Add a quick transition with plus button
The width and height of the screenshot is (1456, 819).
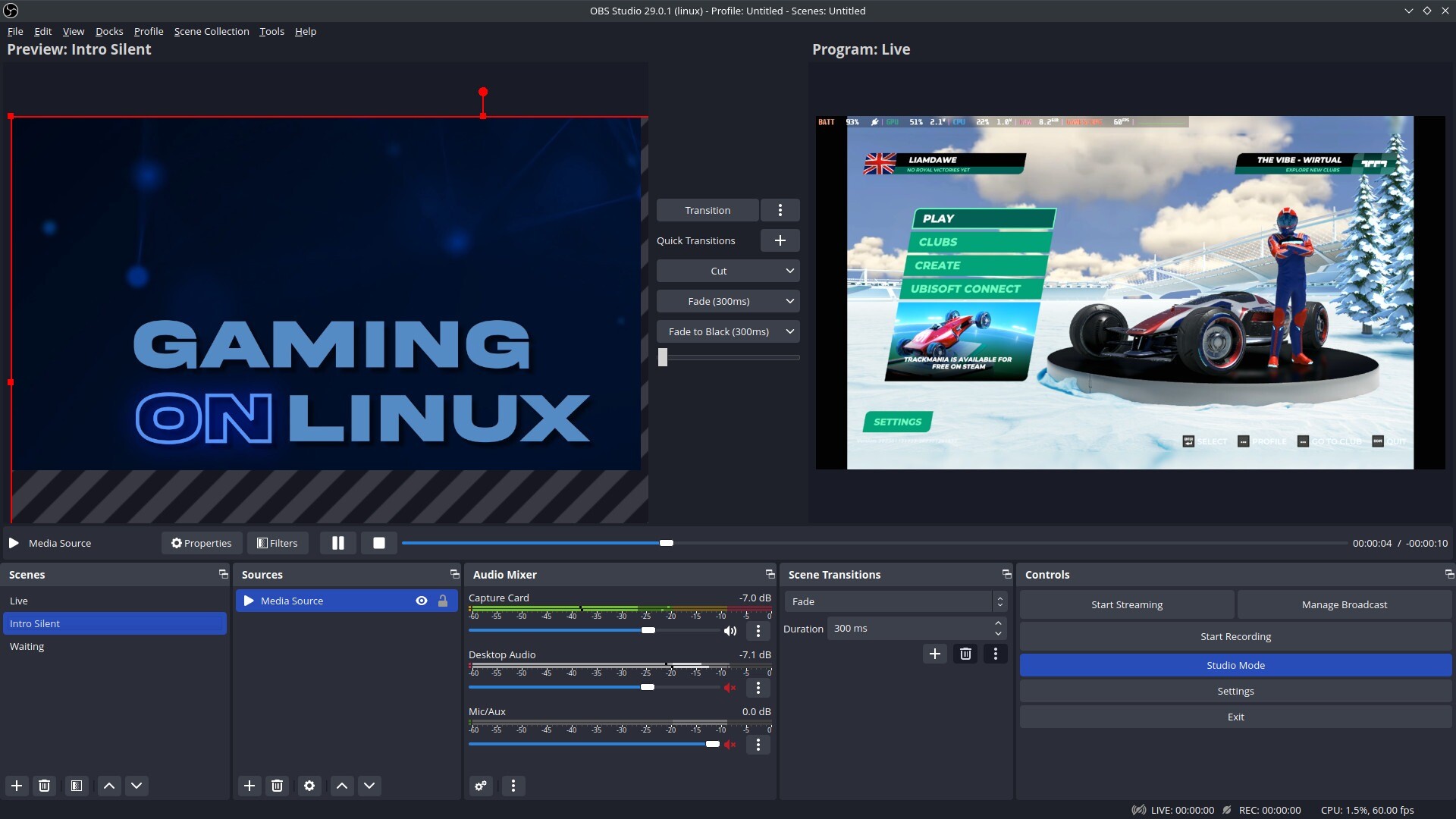[780, 240]
